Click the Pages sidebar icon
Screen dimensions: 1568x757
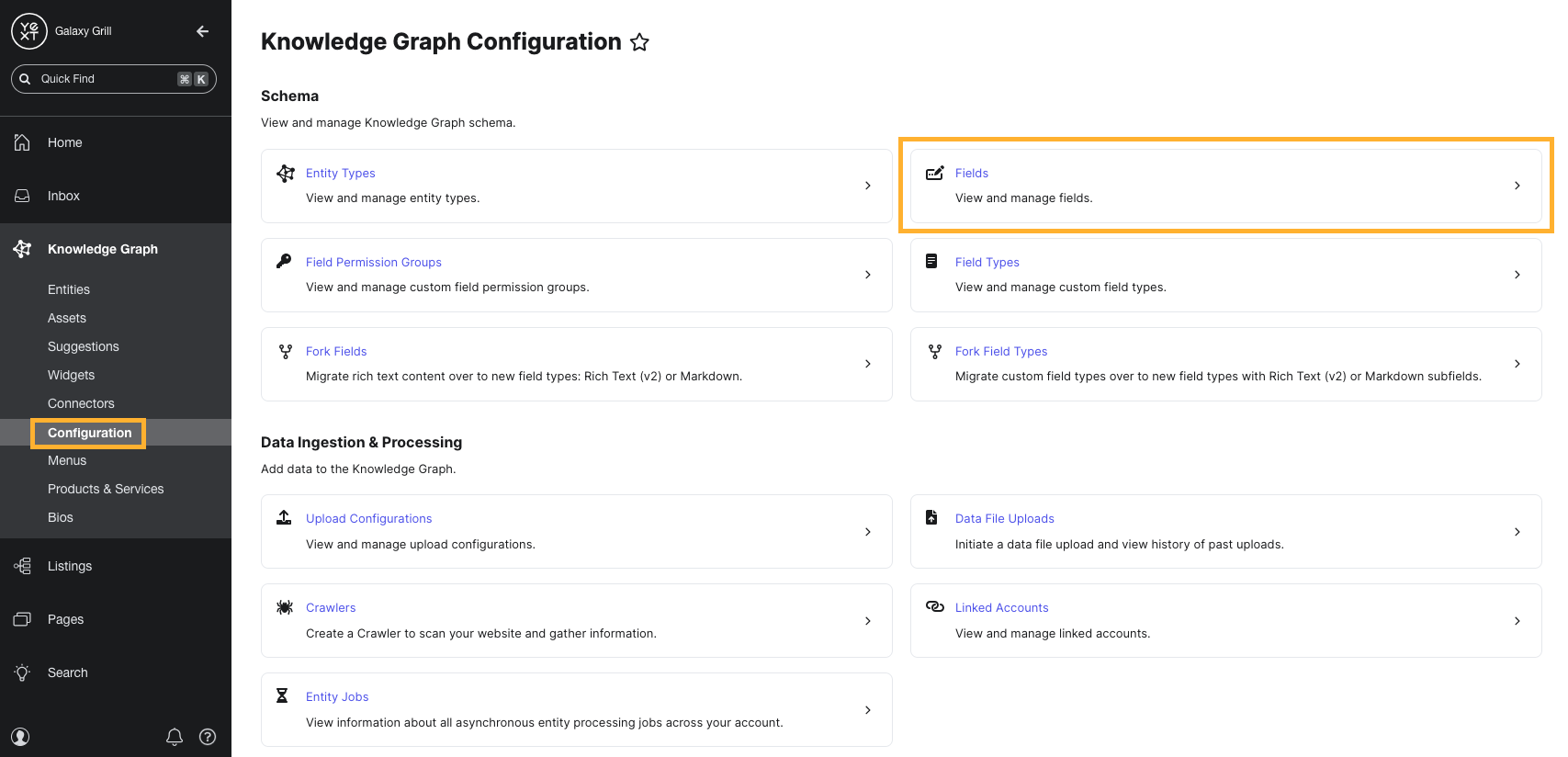coord(22,619)
